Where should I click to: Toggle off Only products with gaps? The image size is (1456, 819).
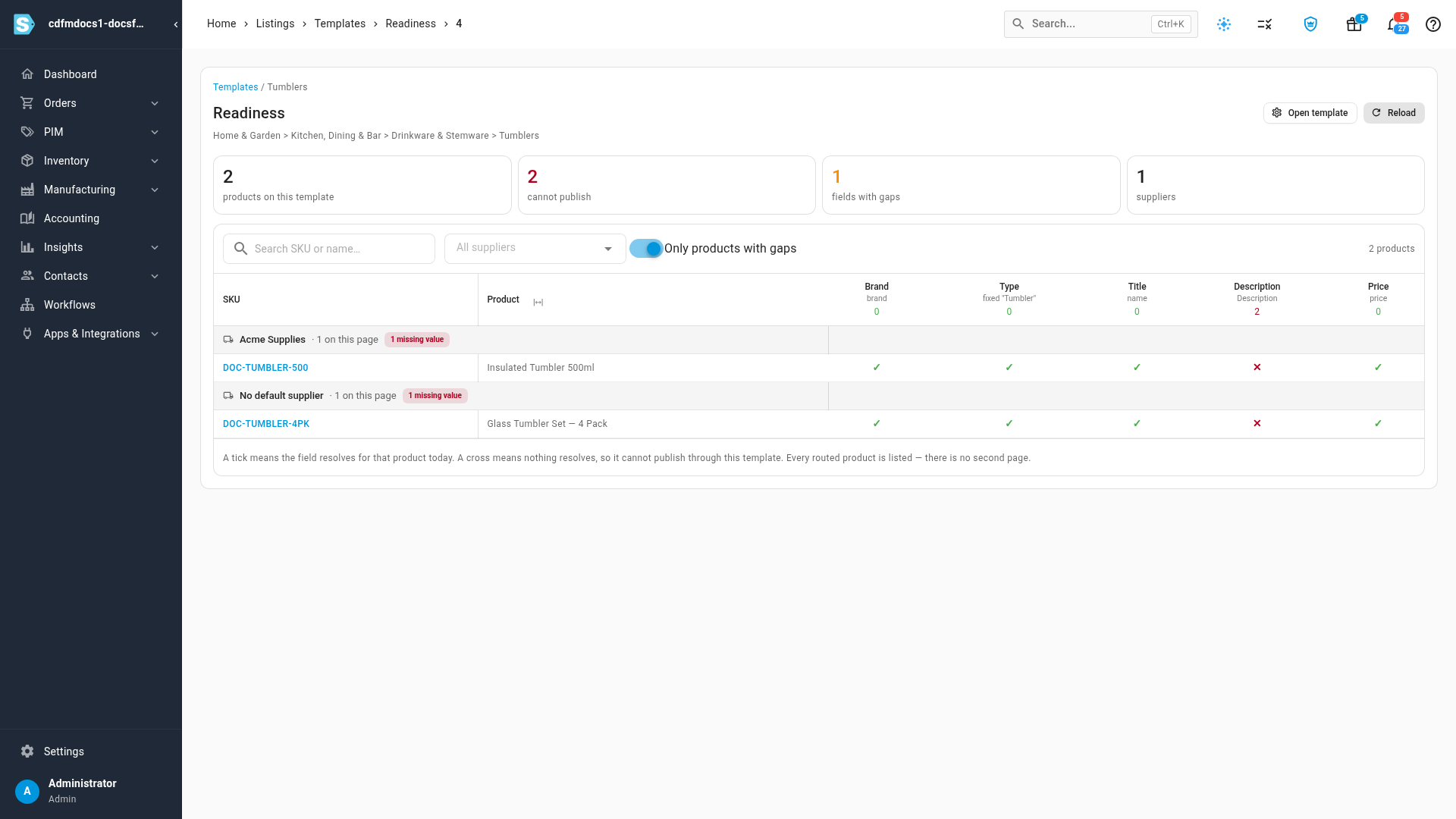(x=646, y=249)
